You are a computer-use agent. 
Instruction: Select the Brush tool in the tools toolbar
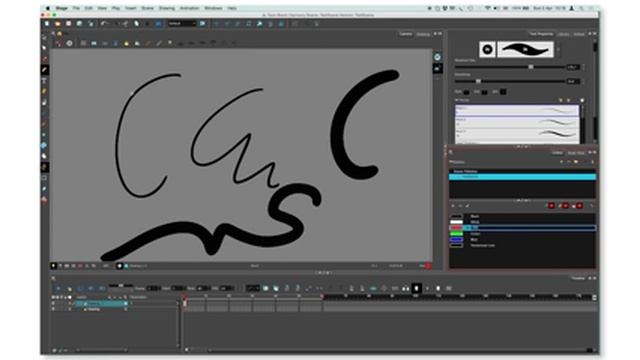tap(45, 70)
